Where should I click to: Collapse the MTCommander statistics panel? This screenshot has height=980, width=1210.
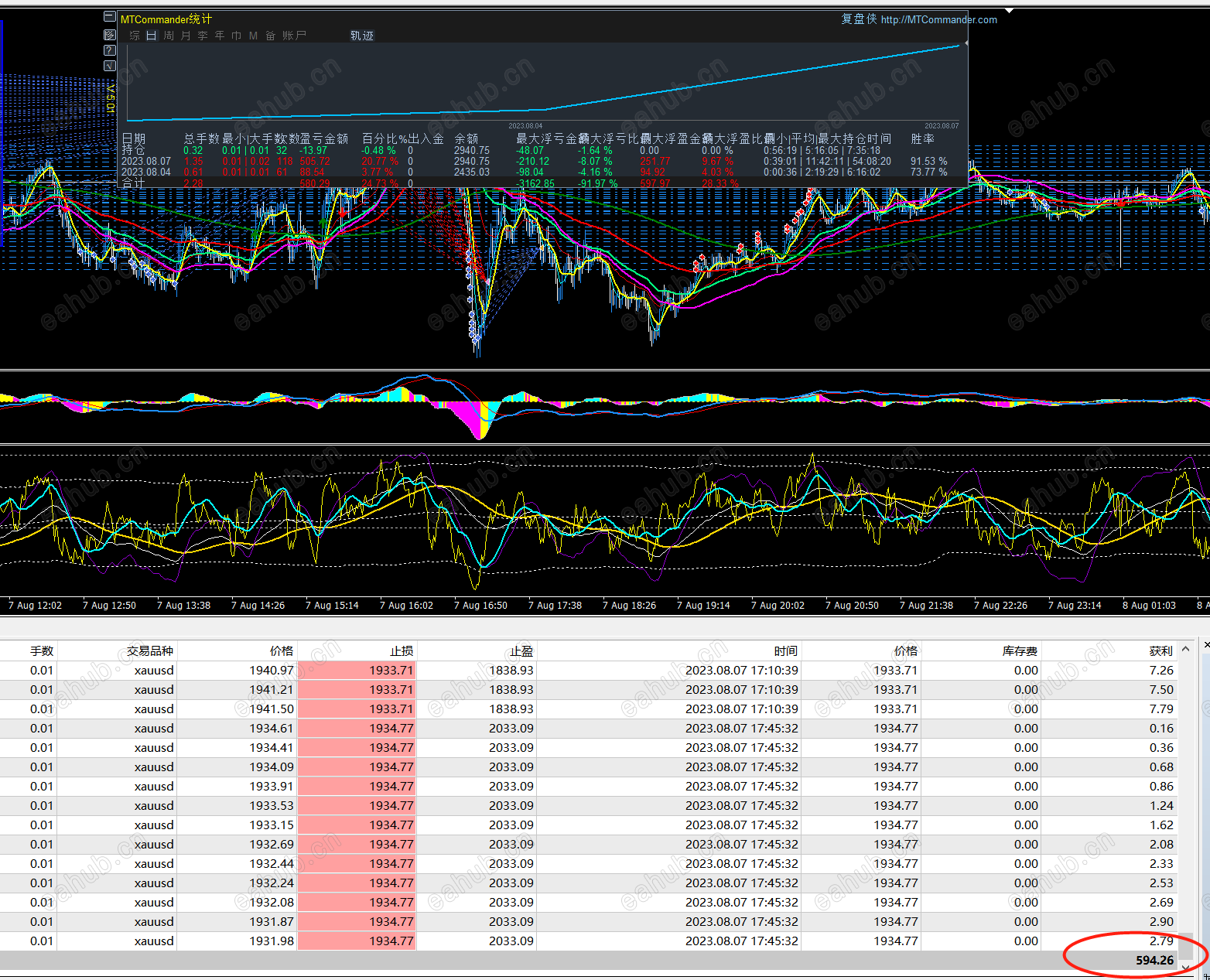point(109,18)
